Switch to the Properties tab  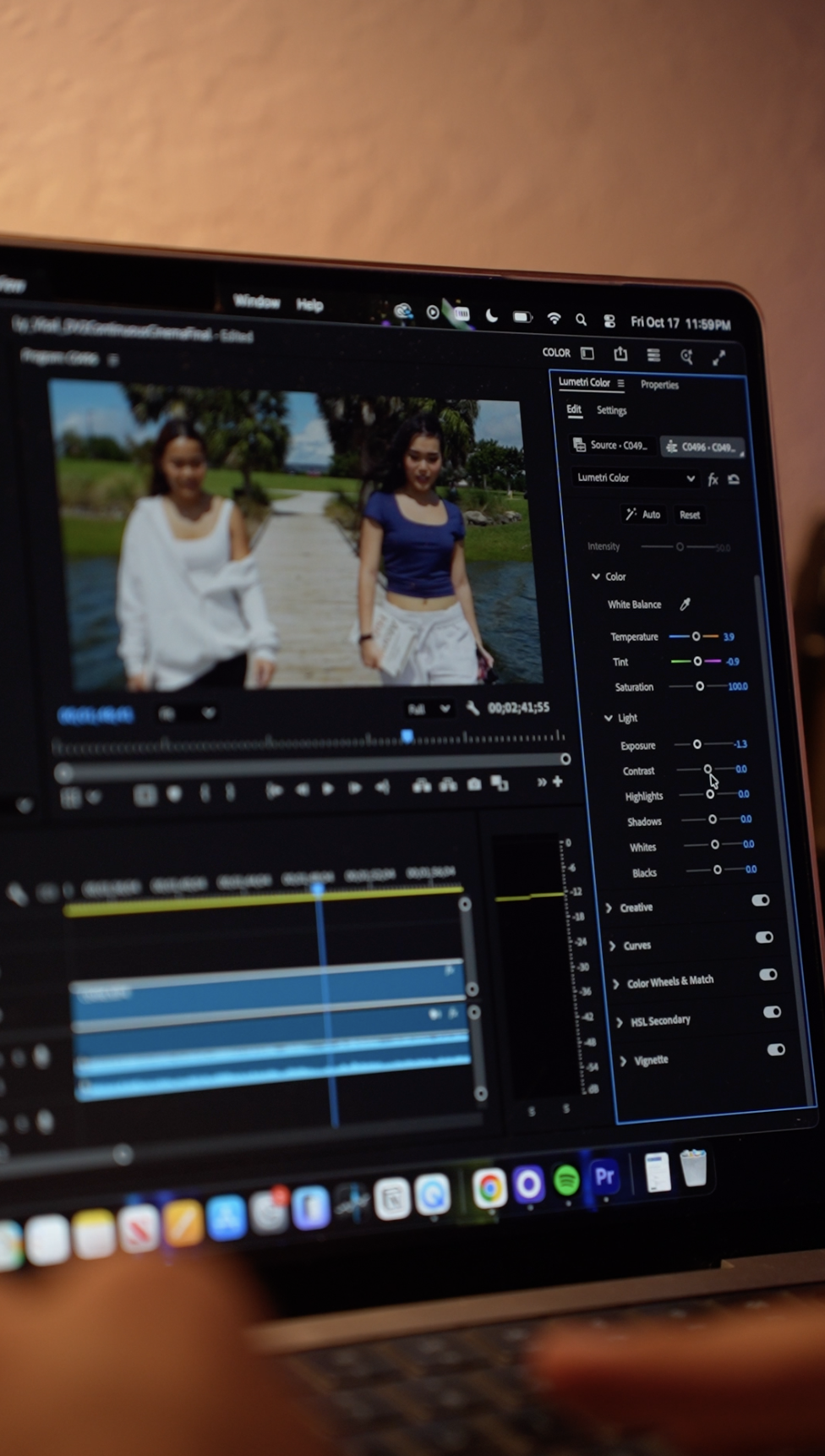tap(659, 385)
